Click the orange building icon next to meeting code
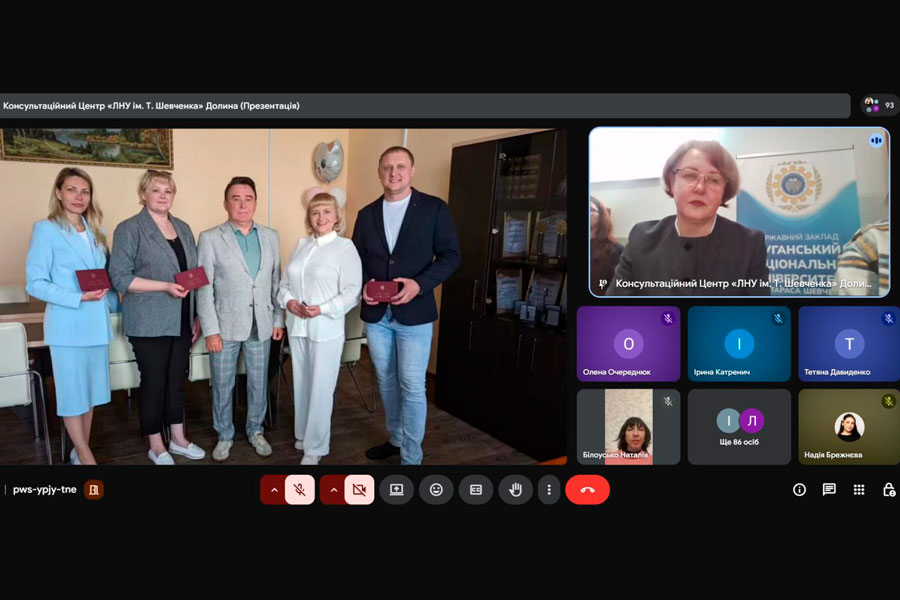900x600 pixels. click(94, 490)
